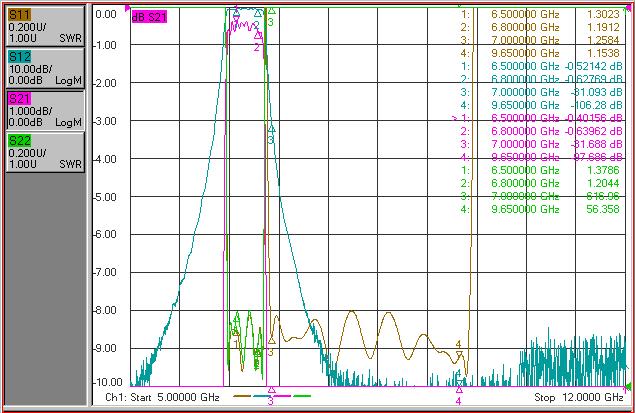Click the teal S12 legend line swatch
Image resolution: width=635 pixels, height=413 pixels.
click(x=262, y=396)
